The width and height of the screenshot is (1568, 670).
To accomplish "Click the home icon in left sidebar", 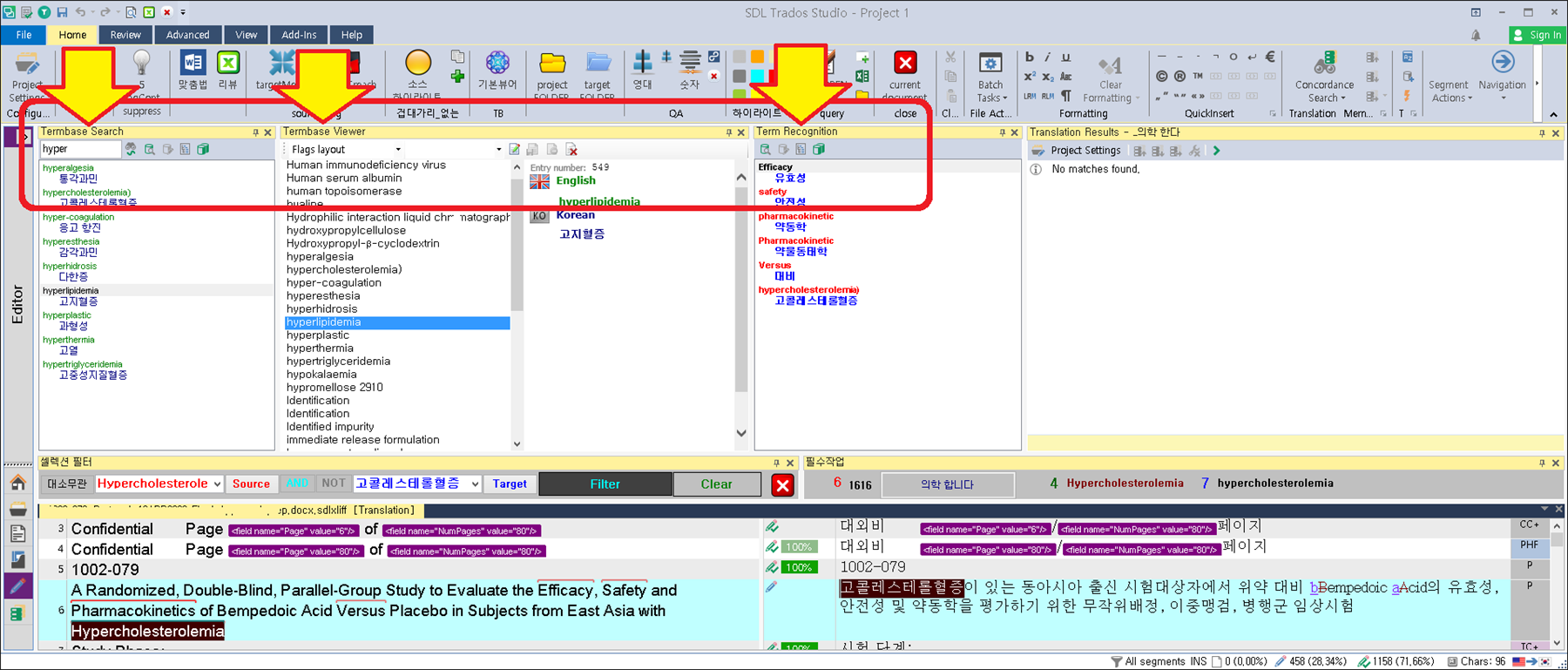I will click(17, 483).
